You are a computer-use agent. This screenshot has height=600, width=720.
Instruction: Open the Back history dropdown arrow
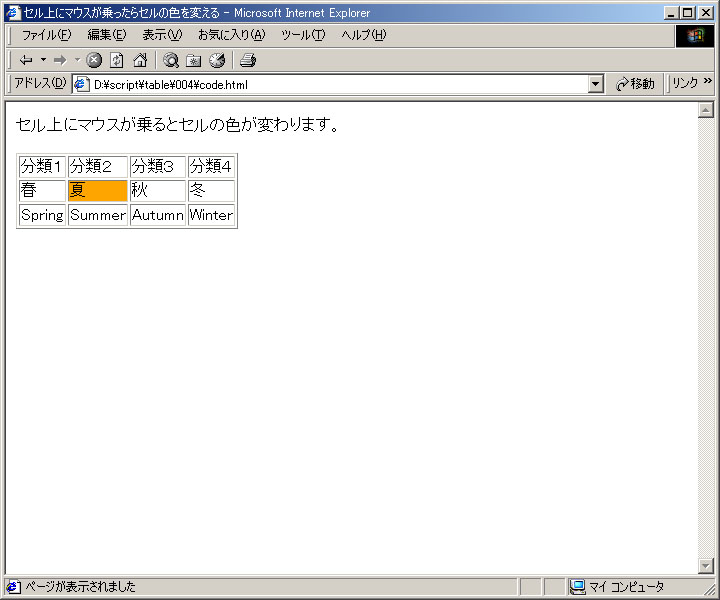click(43, 60)
